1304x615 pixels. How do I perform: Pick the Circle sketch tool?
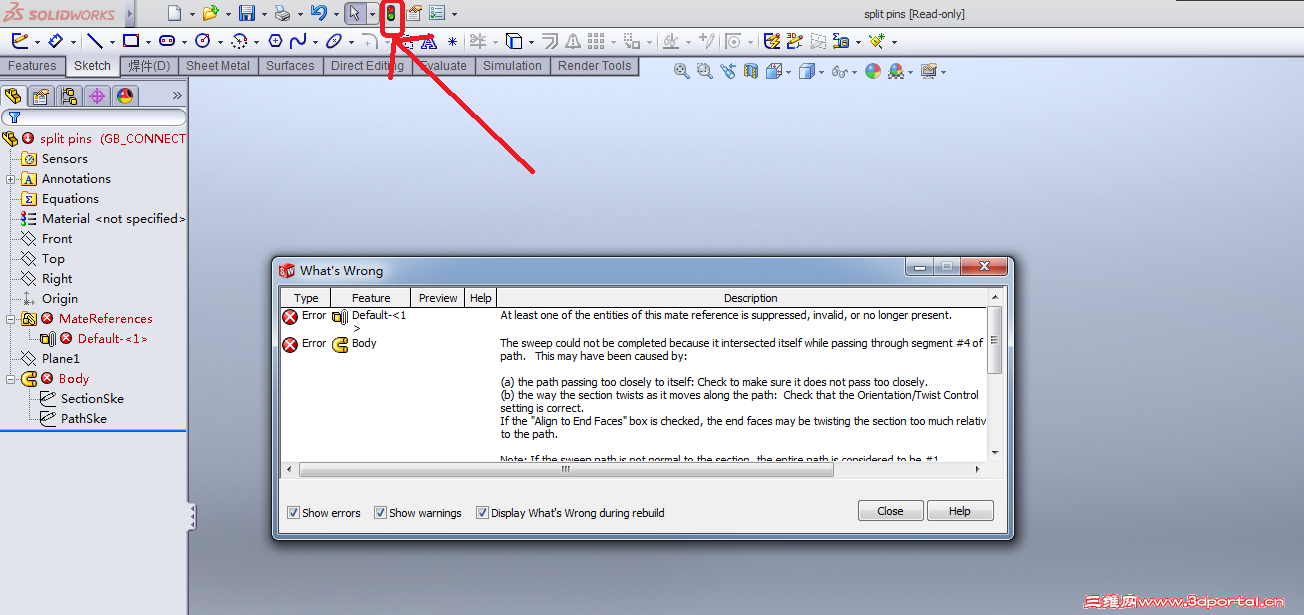click(203, 41)
